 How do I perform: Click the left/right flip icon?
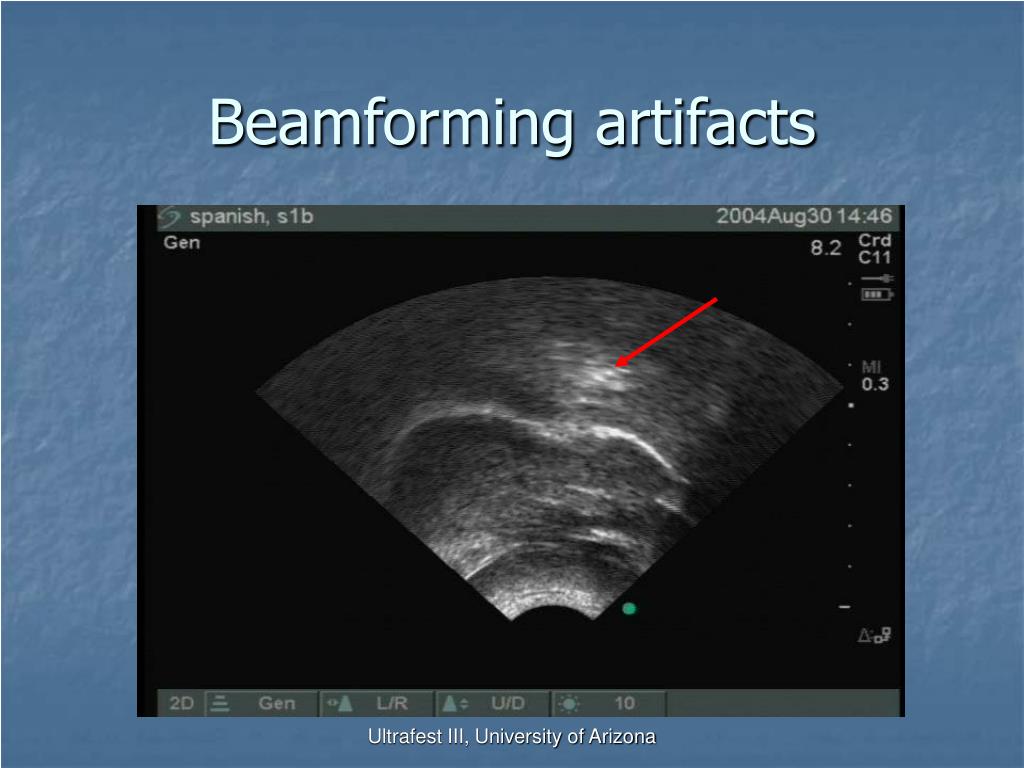340,703
